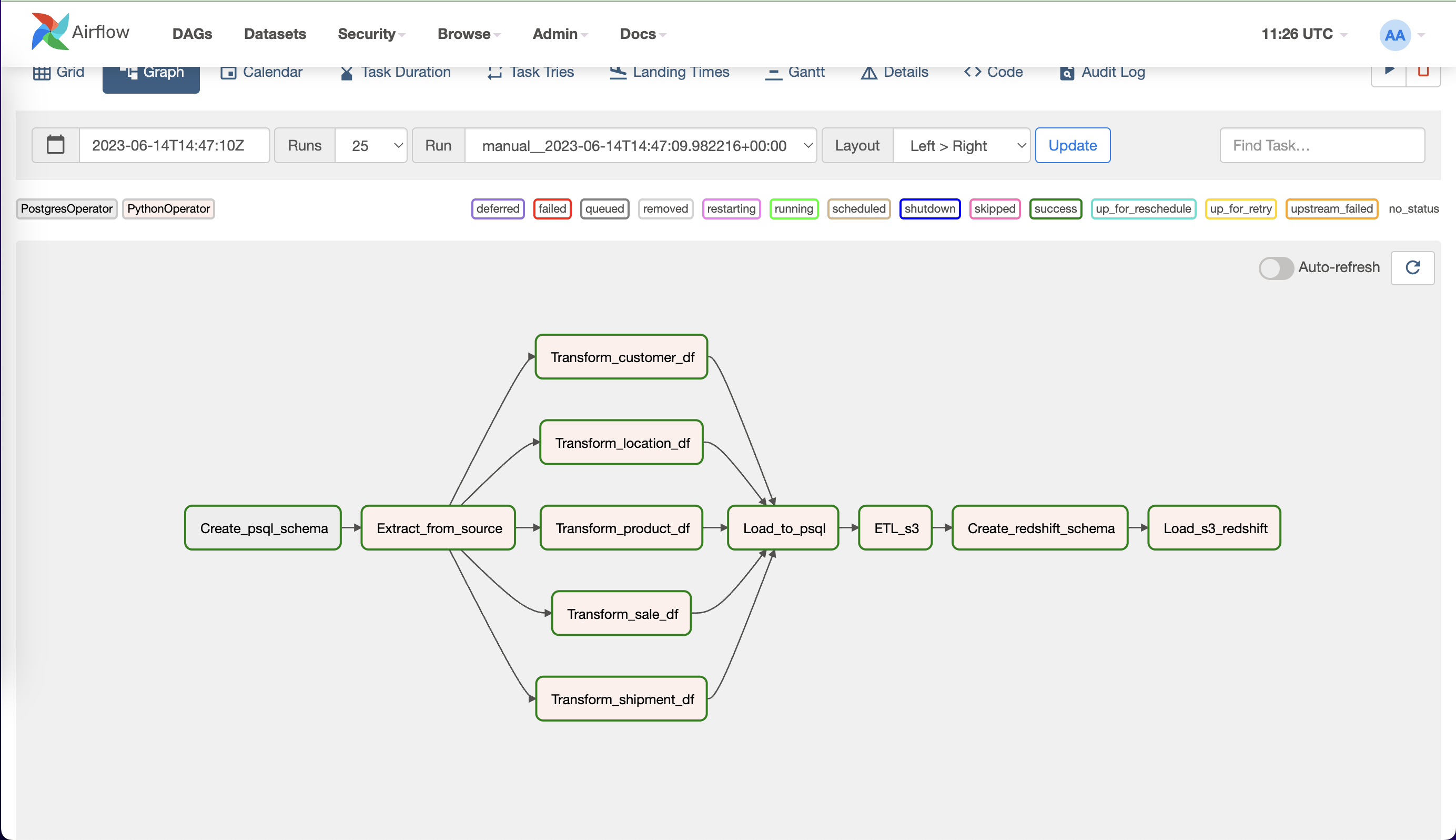
Task: Open the calendar date picker icon
Action: tap(55, 145)
